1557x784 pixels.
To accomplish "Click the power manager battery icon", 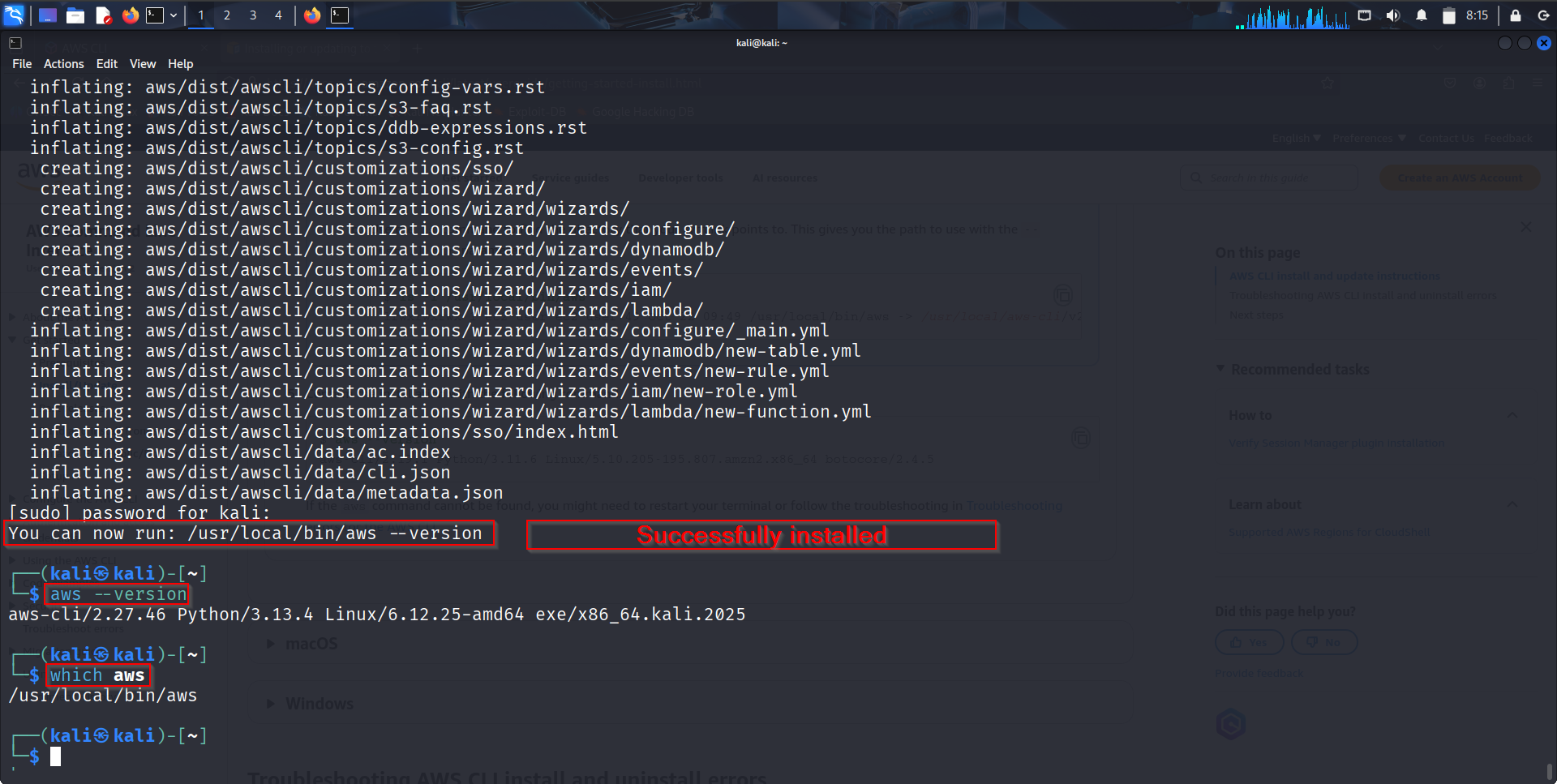I will click(1448, 15).
